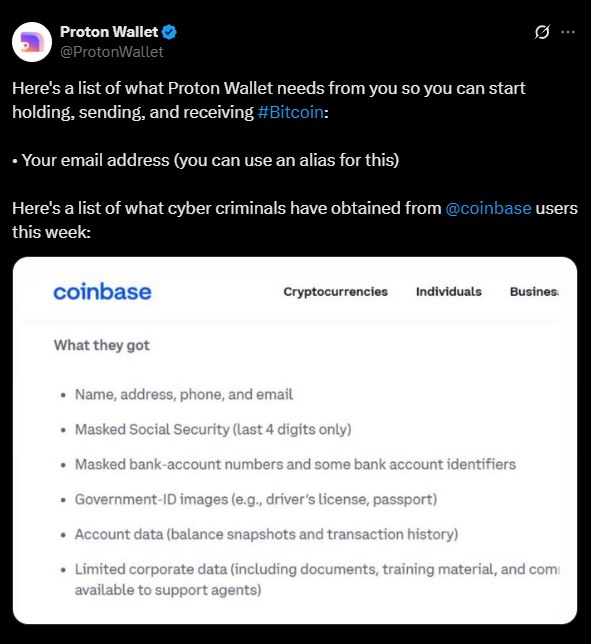
Task: Click the 'What they got' heading
Action: coord(102,345)
